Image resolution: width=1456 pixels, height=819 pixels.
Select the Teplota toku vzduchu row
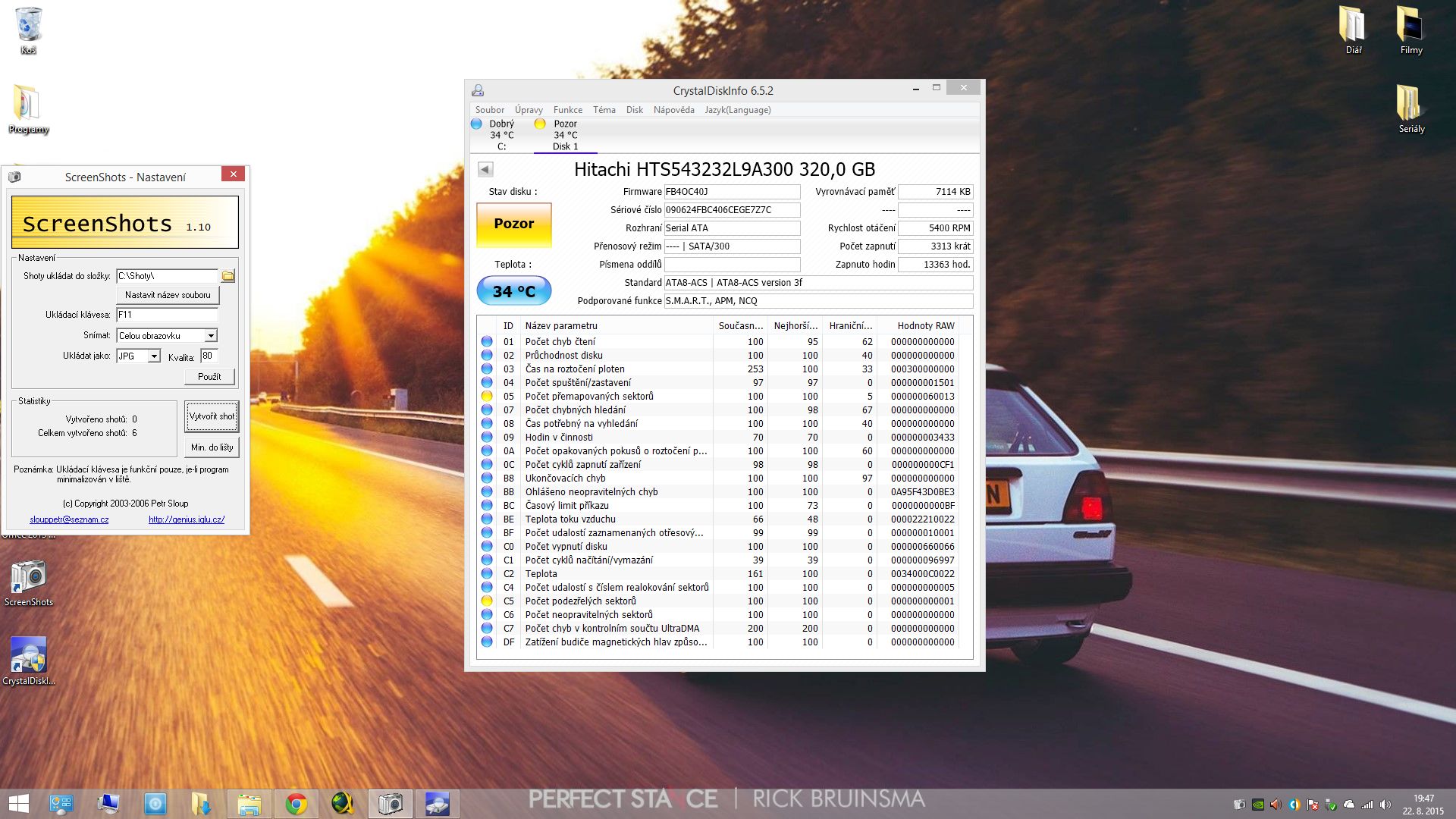tap(719, 519)
